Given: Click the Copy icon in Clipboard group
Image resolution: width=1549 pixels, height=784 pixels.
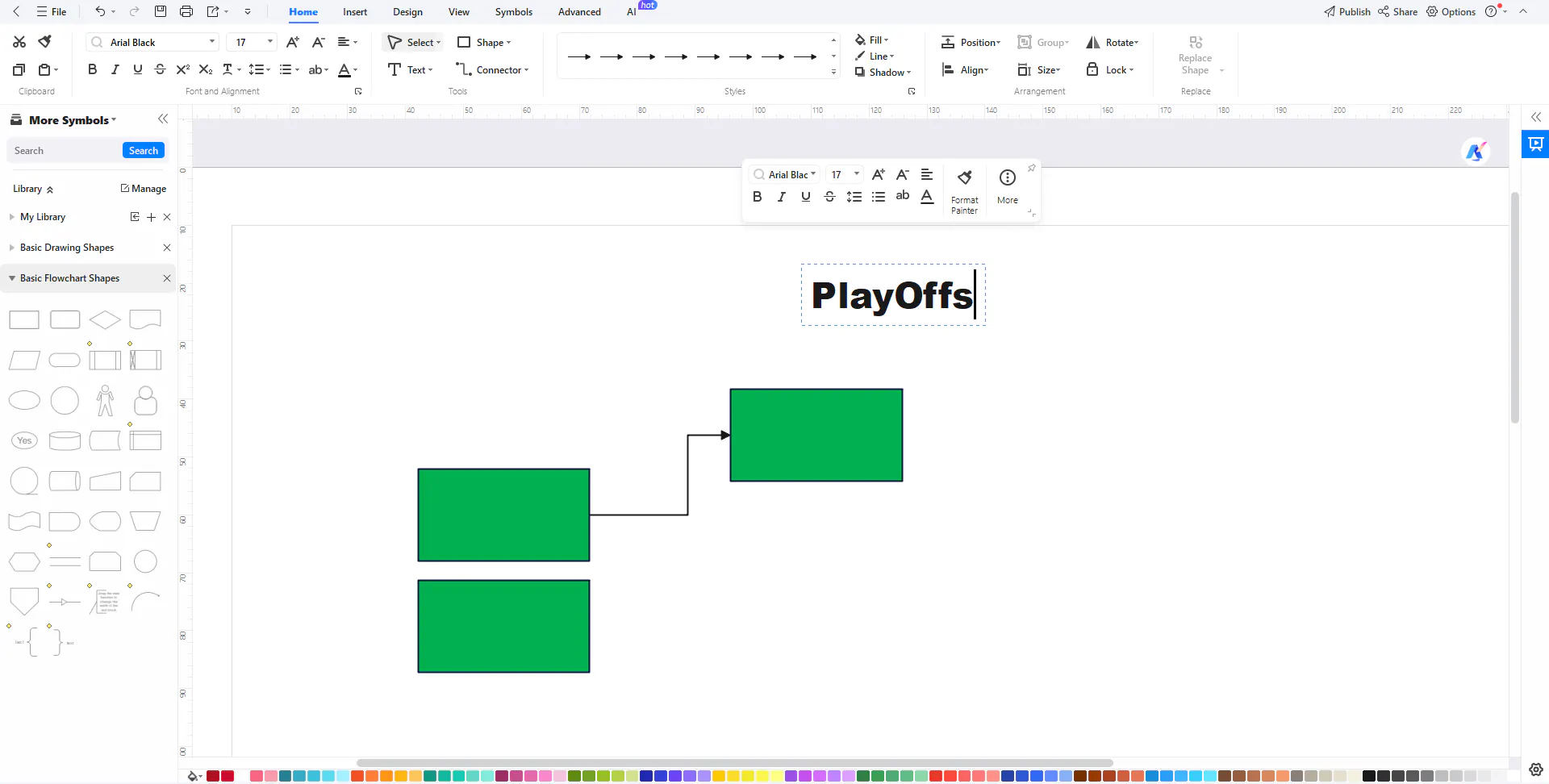Looking at the screenshot, I should pos(19,69).
